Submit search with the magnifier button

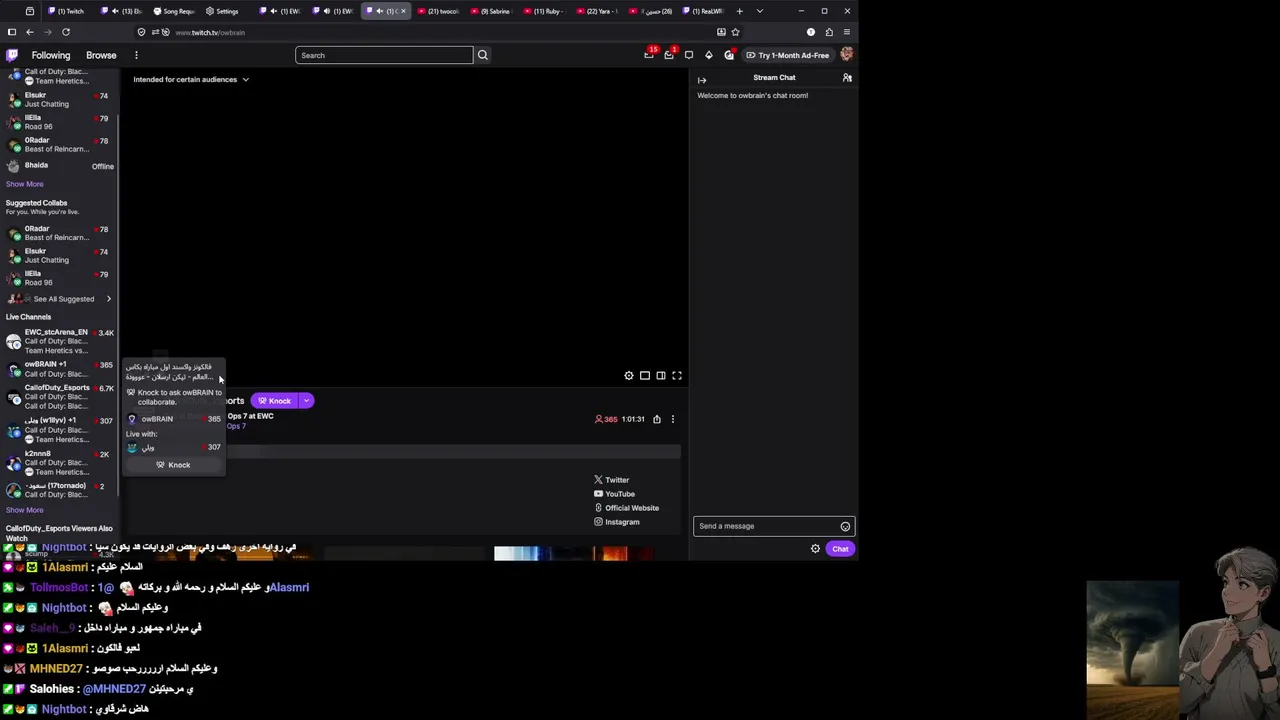[x=482, y=55]
